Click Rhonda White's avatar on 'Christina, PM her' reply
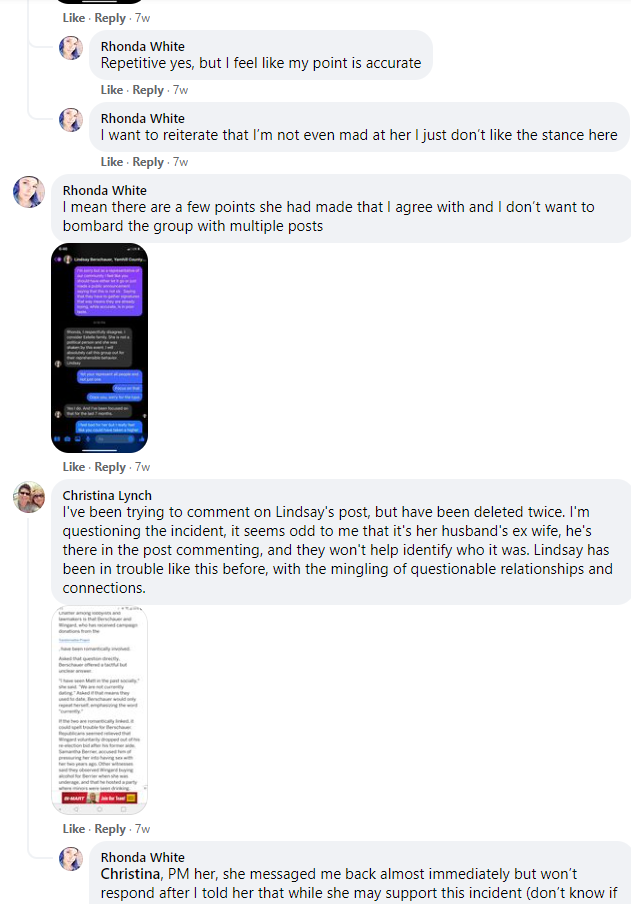The image size is (631, 904). coord(71,859)
